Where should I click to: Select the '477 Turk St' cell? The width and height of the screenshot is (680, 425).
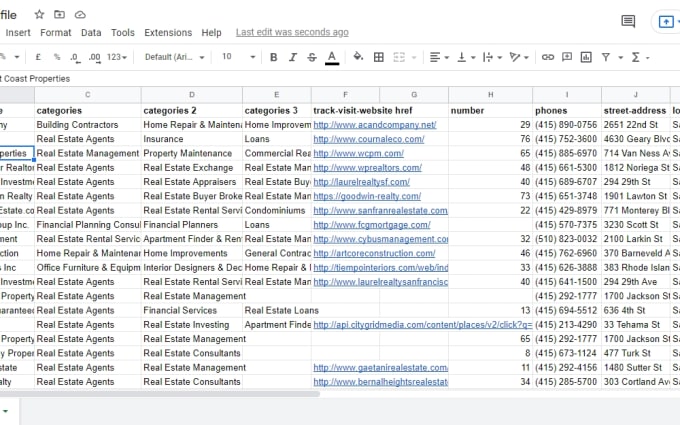[x=636, y=353]
